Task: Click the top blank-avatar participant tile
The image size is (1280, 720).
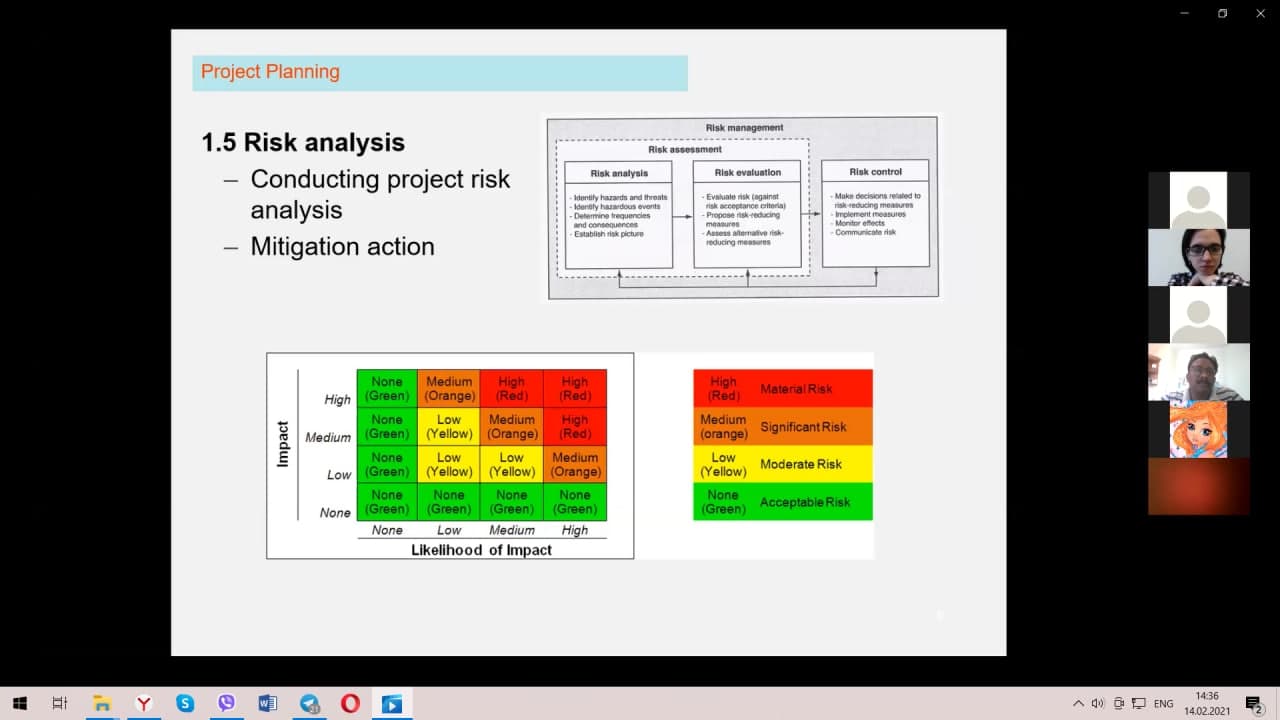Action: click(x=1198, y=200)
